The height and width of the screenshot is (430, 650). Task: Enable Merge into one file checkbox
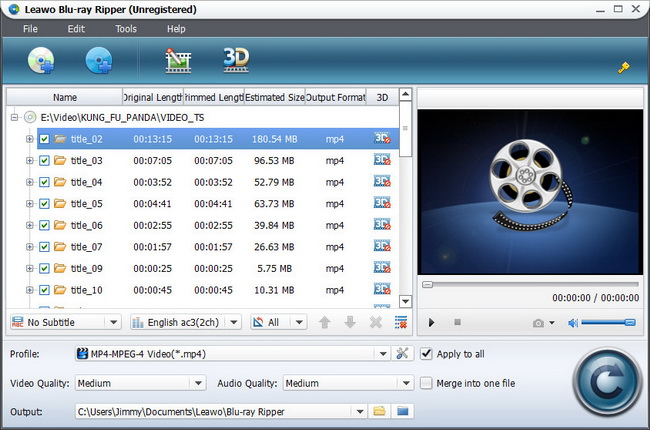pos(426,383)
